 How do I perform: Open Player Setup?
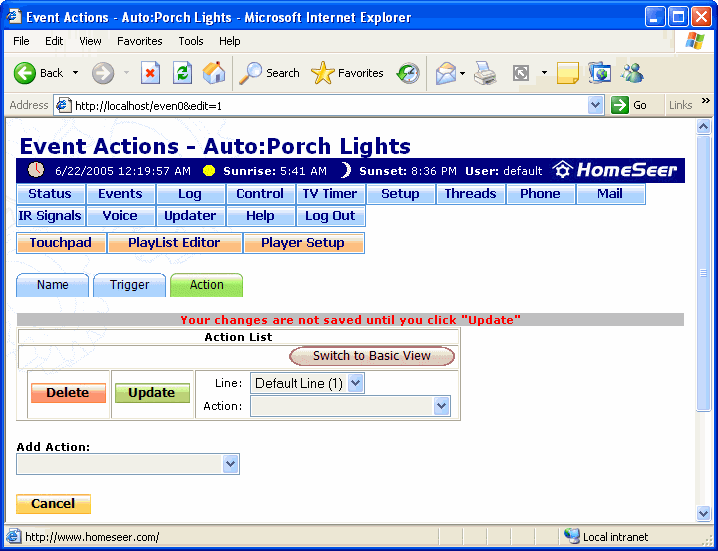click(304, 243)
